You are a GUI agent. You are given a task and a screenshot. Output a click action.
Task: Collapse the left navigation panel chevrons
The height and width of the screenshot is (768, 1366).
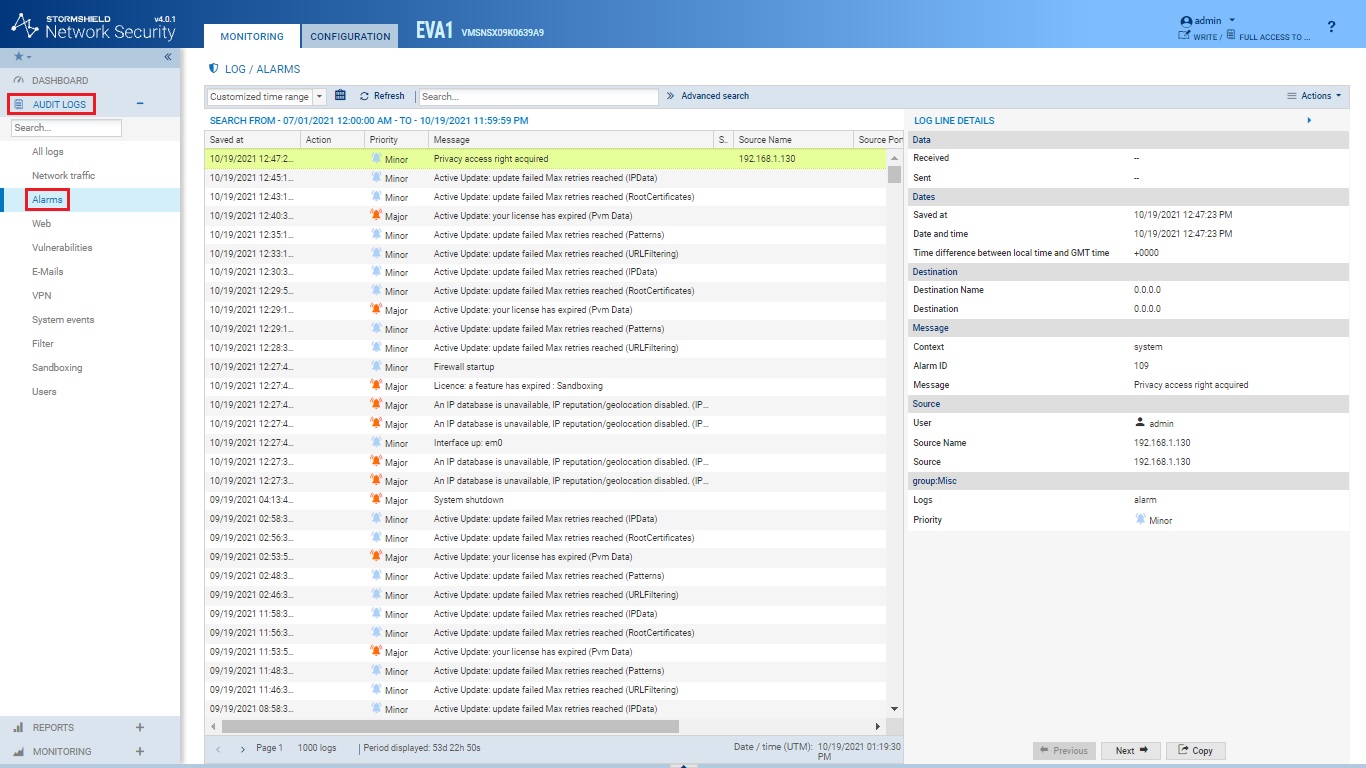[168, 57]
